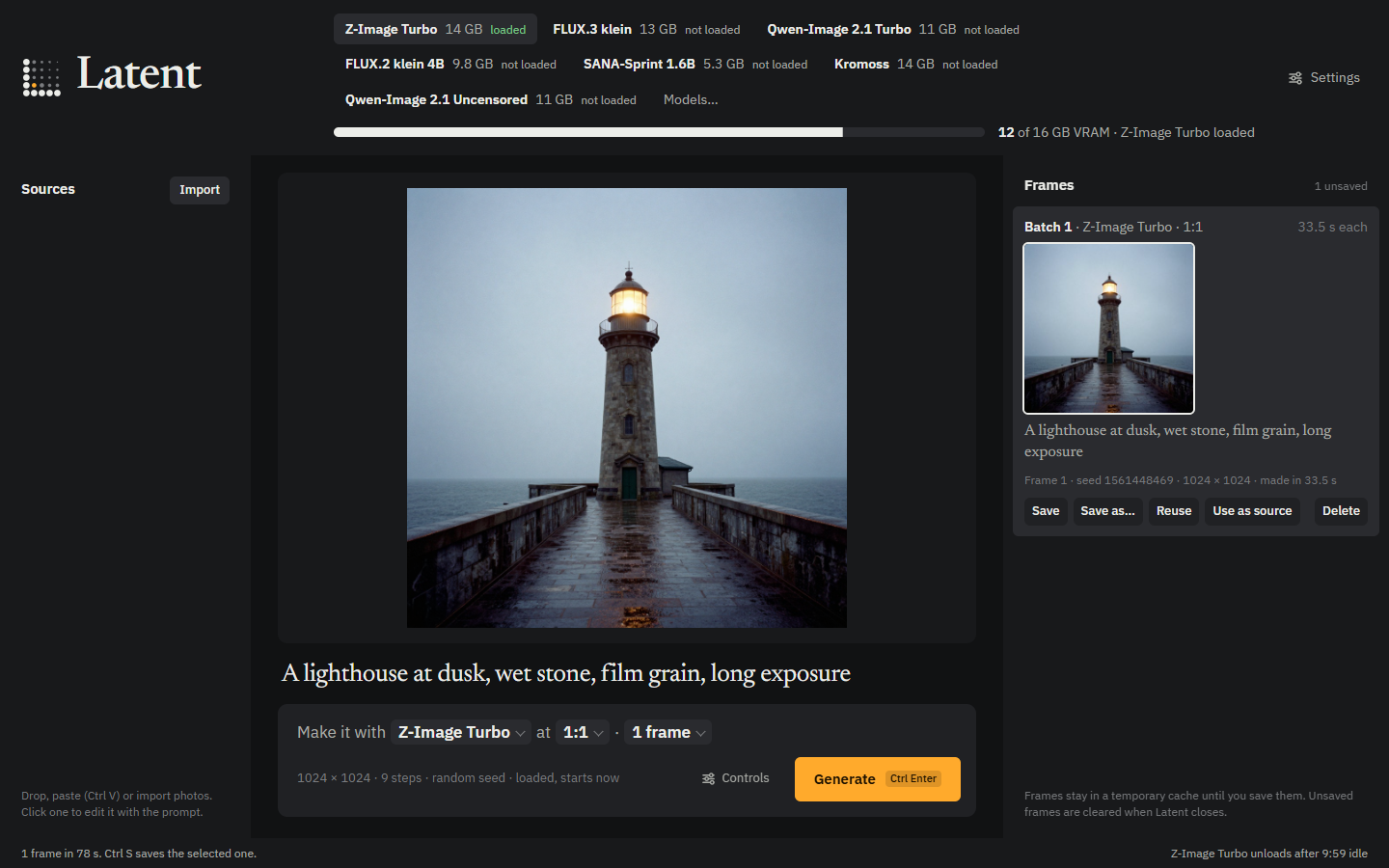
Task: Click the '33.5 s each' timing text
Action: [1332, 227]
